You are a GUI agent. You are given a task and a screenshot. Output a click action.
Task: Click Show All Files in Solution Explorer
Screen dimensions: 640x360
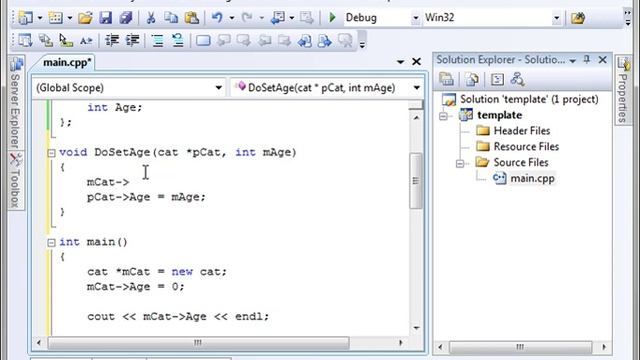point(472,79)
